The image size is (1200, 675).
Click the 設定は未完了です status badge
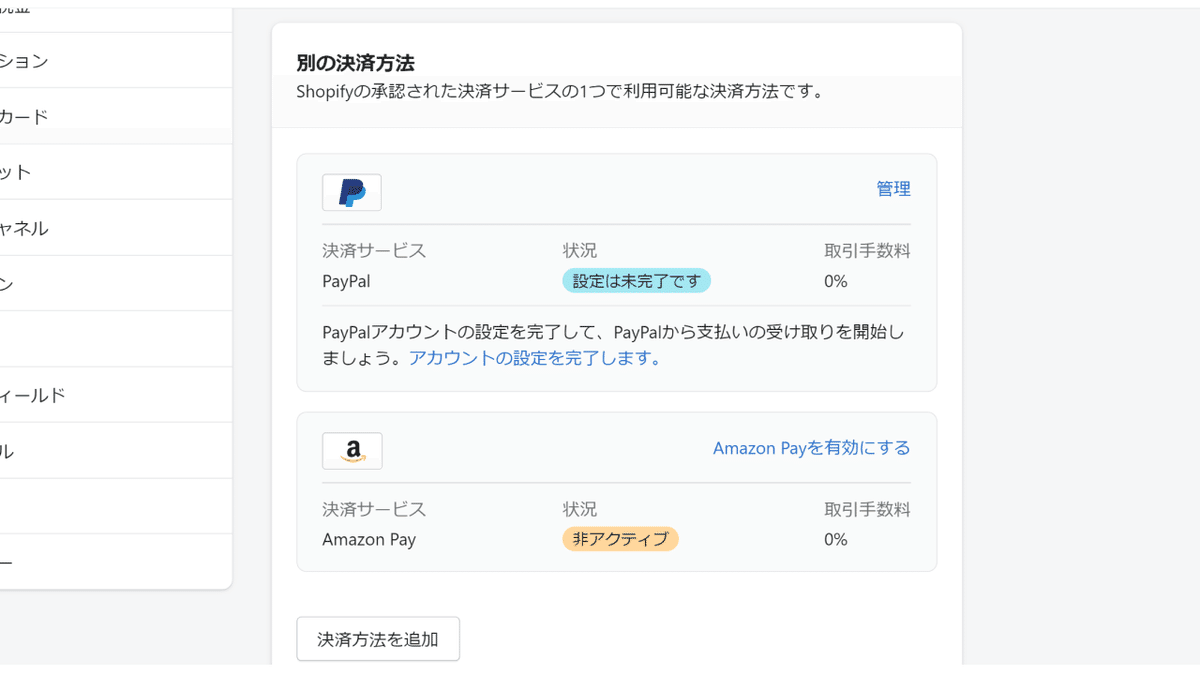(636, 281)
